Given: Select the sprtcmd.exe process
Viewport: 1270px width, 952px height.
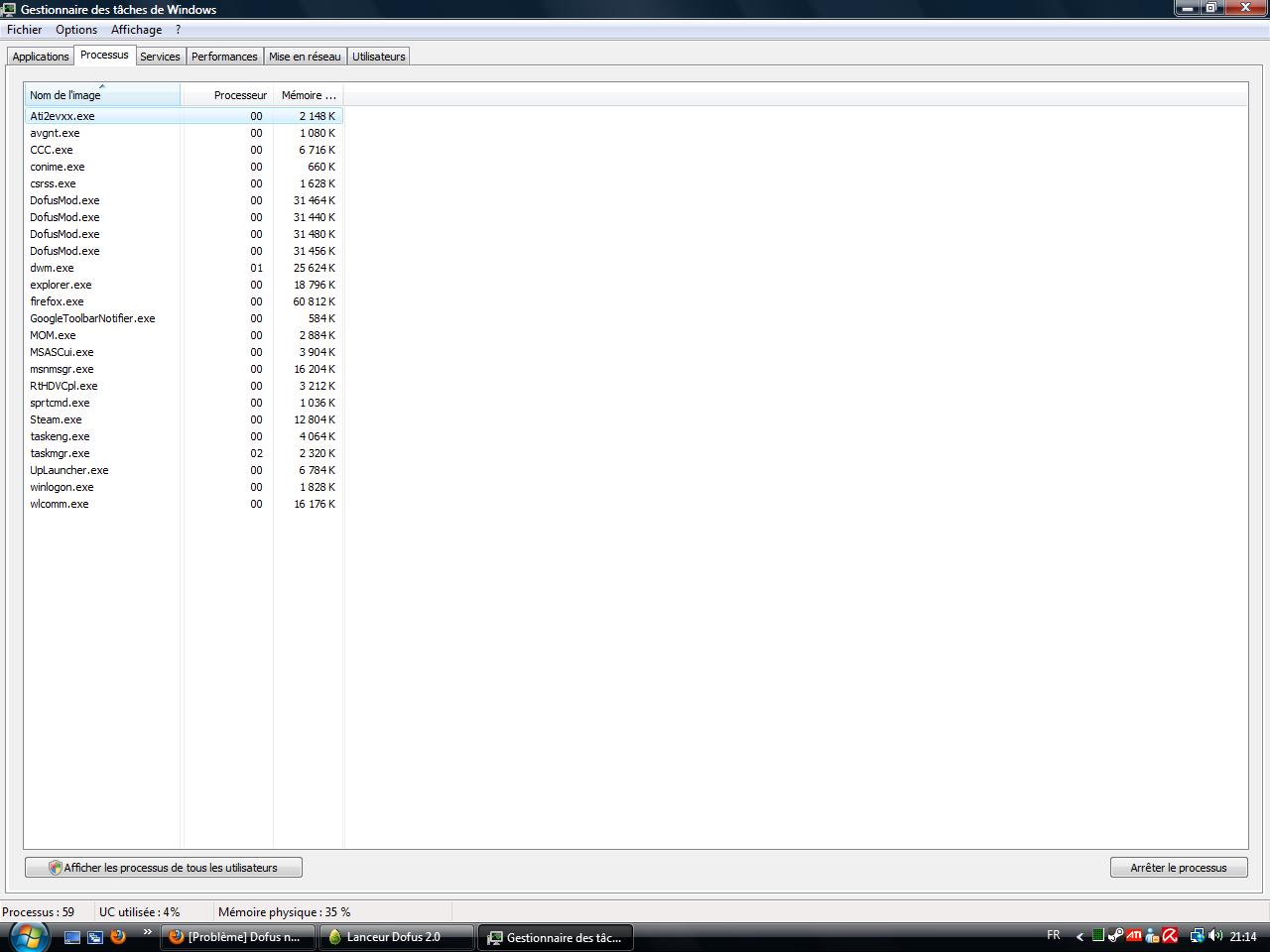Looking at the screenshot, I should 184,403.
